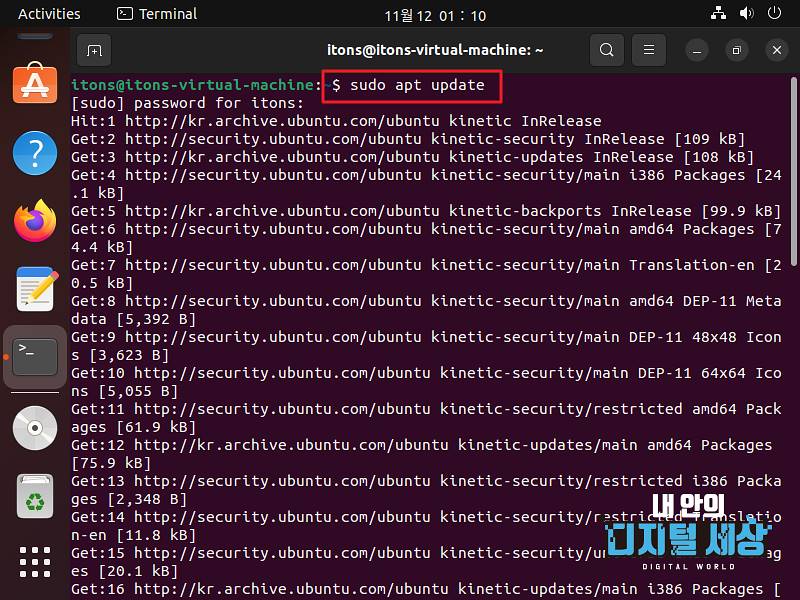Open the Terminal app menu in top bar
This screenshot has width=800, height=600.
(157, 14)
